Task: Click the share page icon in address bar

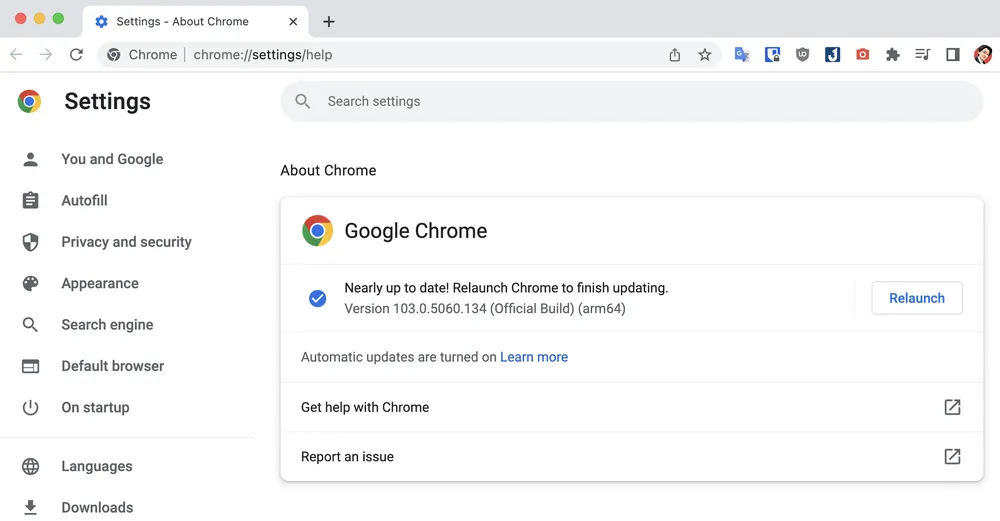Action: point(675,55)
